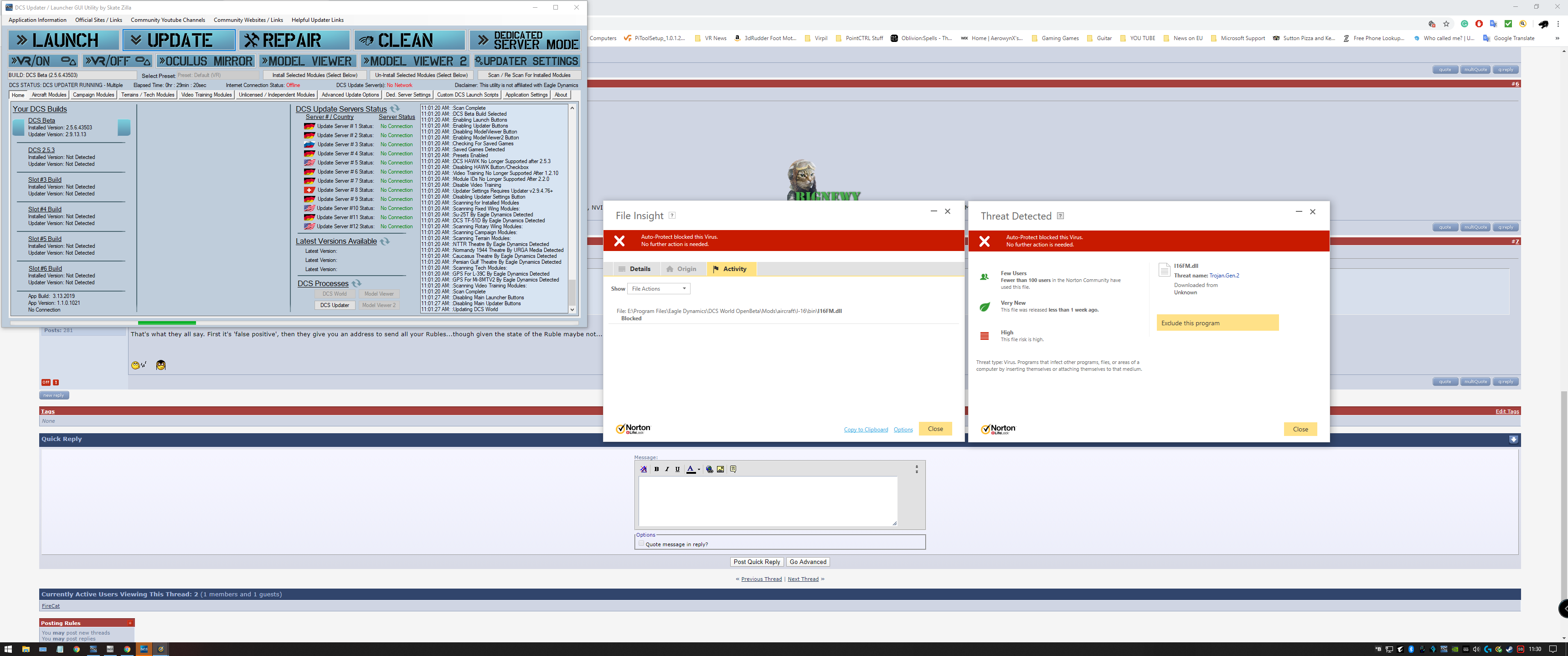Collapse the Quick Reply section
The height and width of the screenshot is (656, 1568).
1513,439
